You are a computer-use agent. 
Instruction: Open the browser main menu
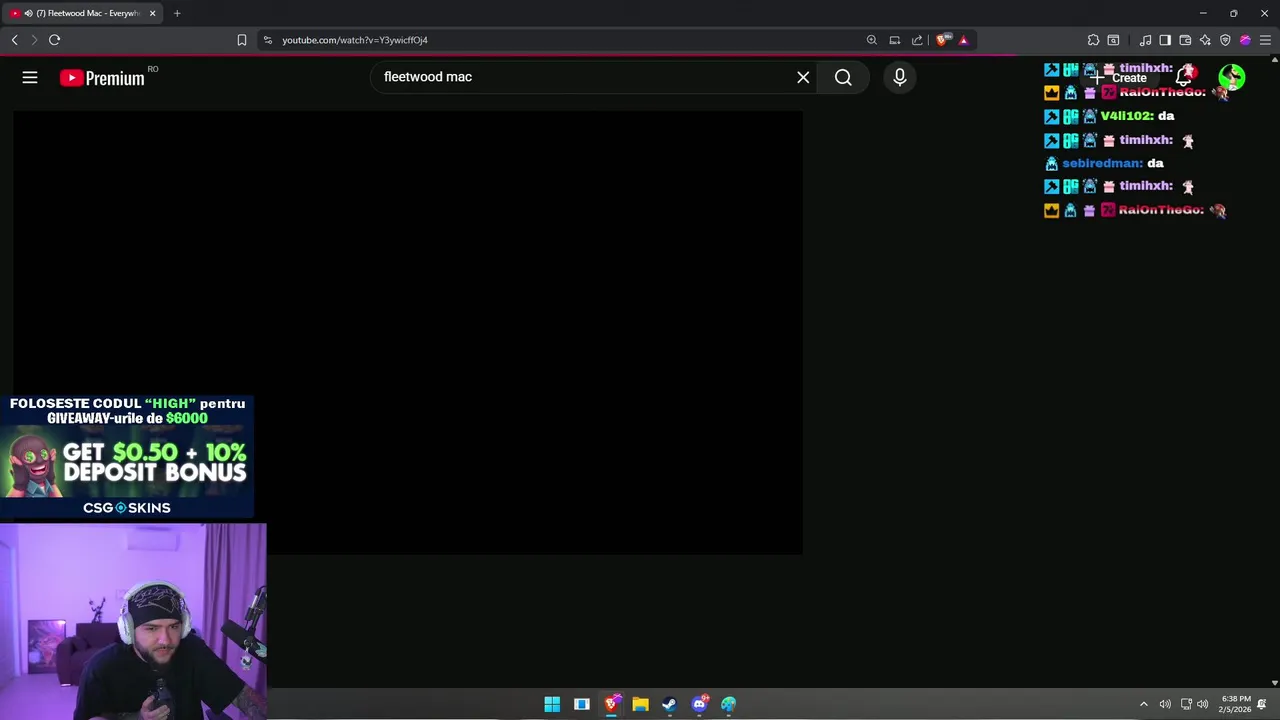tap(1265, 40)
